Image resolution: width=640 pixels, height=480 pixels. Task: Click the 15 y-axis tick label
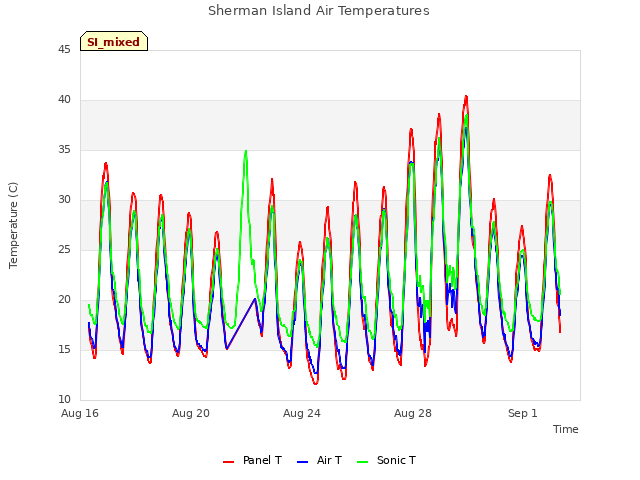pyautogui.click(x=64, y=350)
